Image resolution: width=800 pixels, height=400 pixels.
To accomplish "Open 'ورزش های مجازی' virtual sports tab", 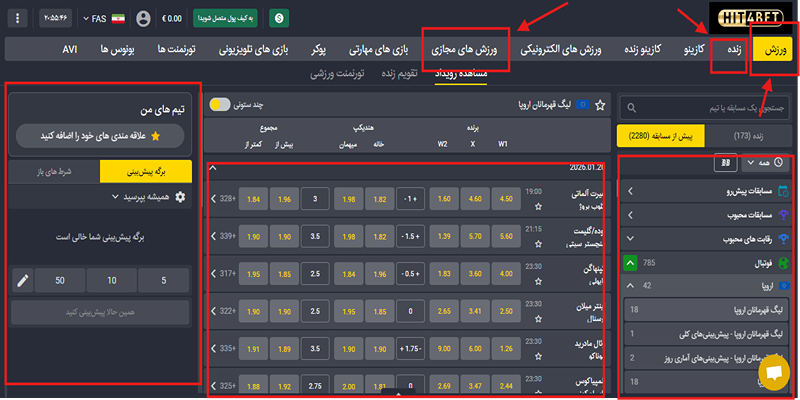I will pos(465,49).
